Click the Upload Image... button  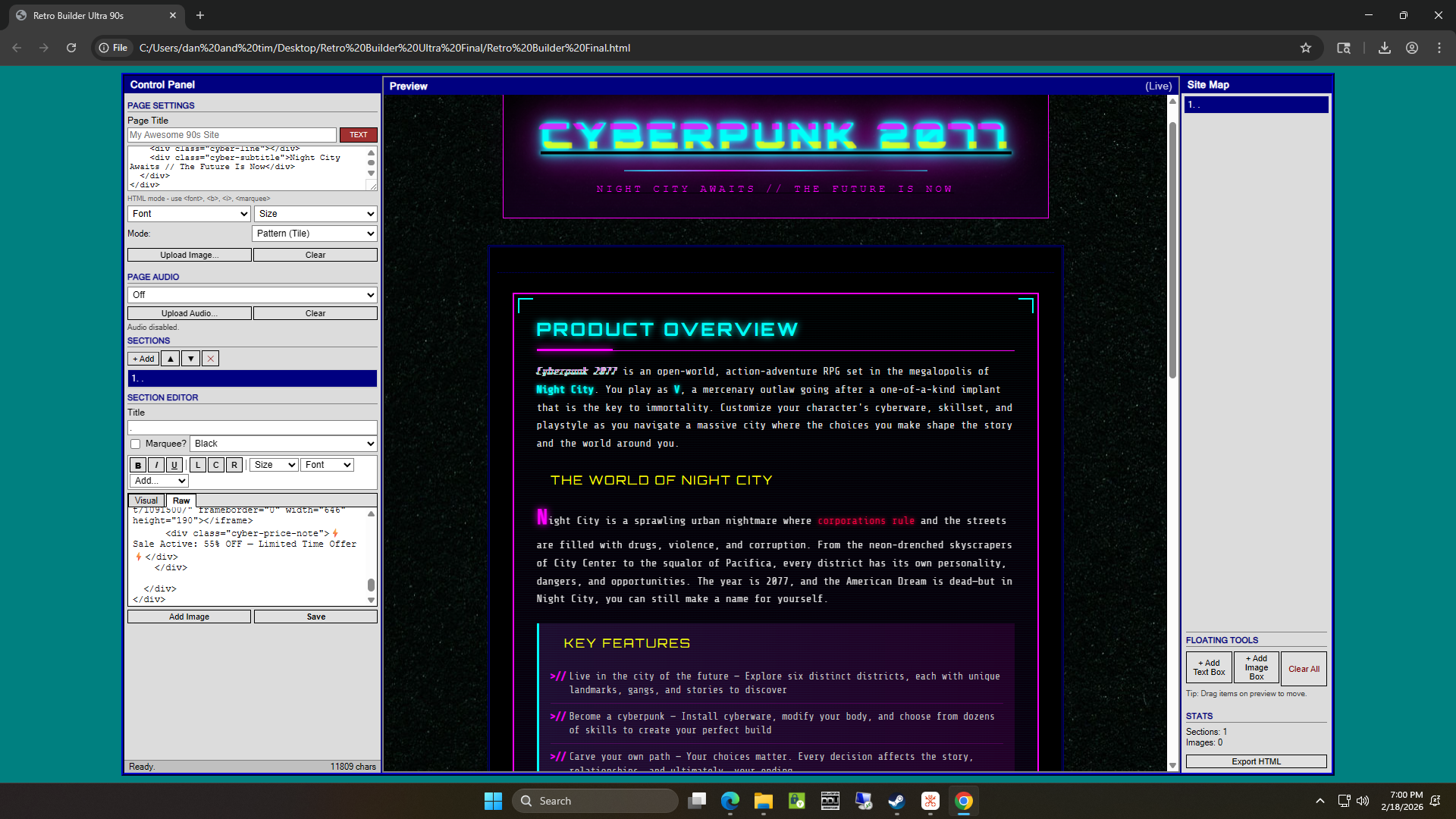189,255
